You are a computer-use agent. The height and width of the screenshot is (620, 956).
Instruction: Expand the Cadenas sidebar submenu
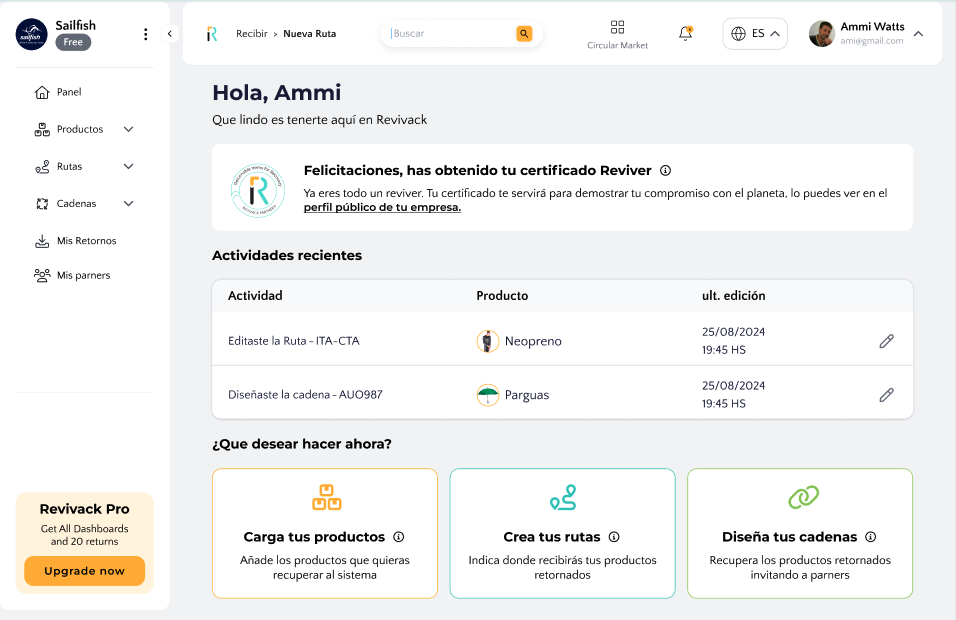tap(128, 203)
